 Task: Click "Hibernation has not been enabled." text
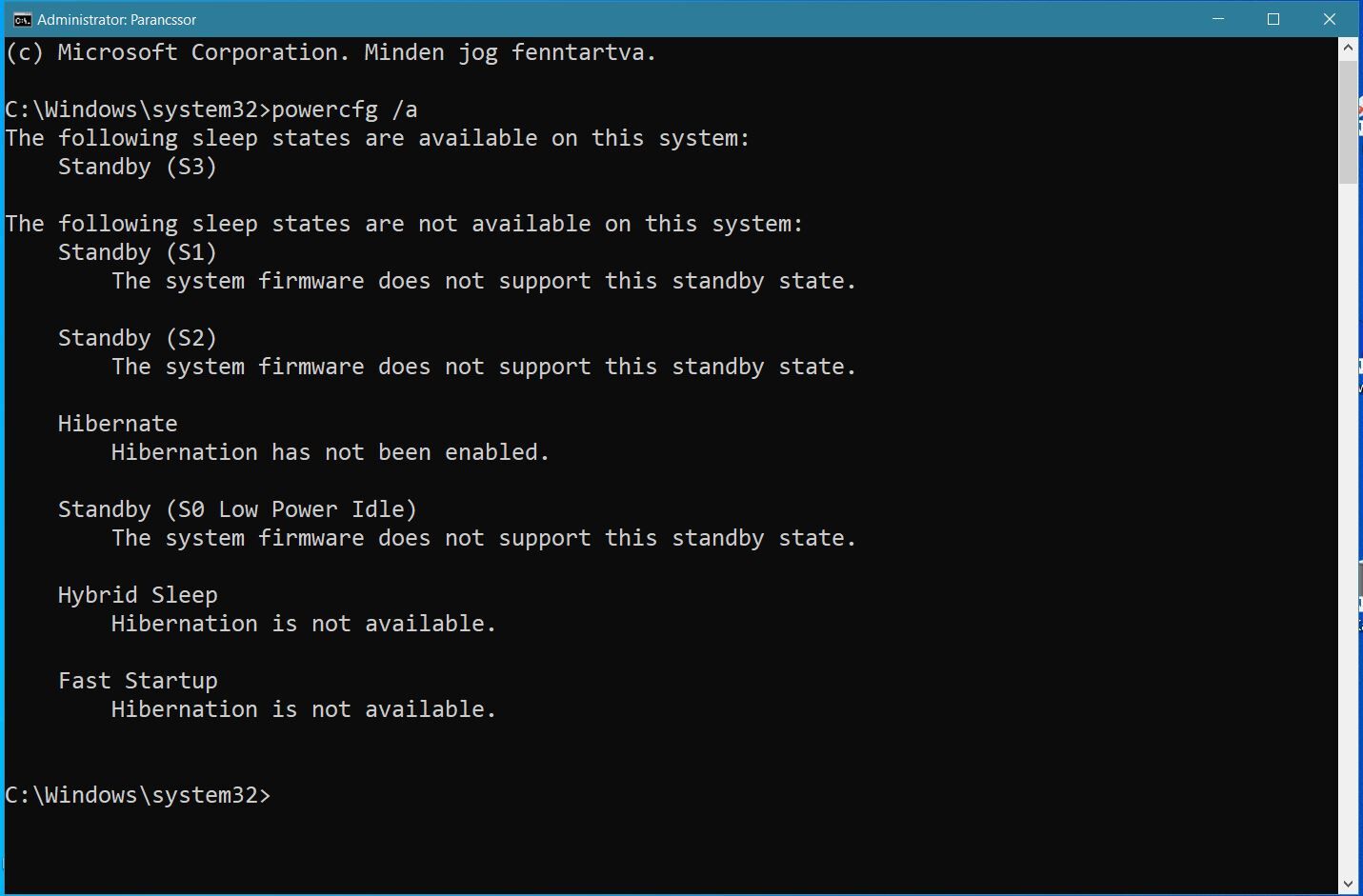coord(331,452)
